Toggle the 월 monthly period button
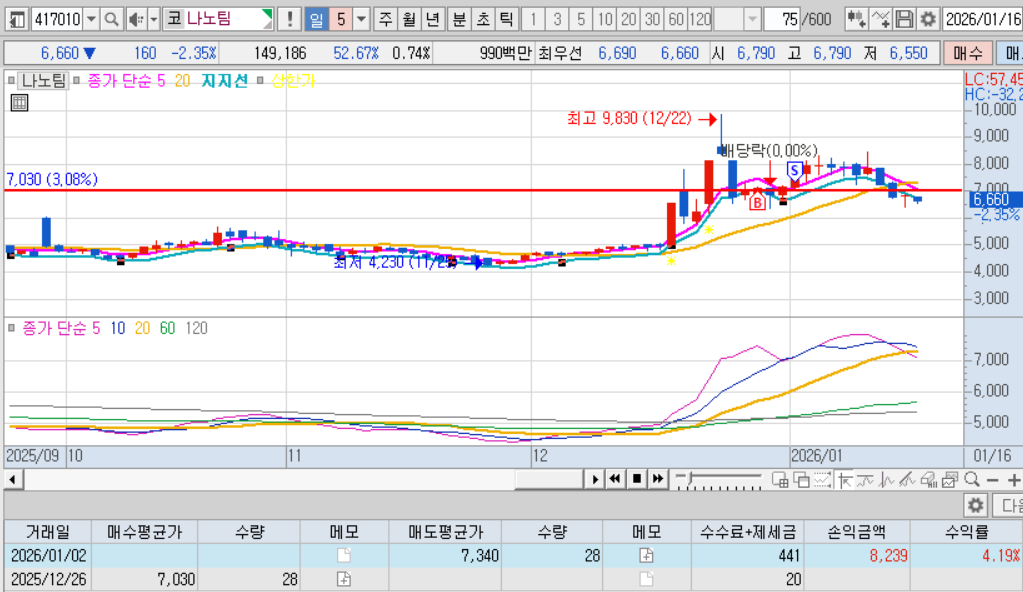 click(x=409, y=20)
